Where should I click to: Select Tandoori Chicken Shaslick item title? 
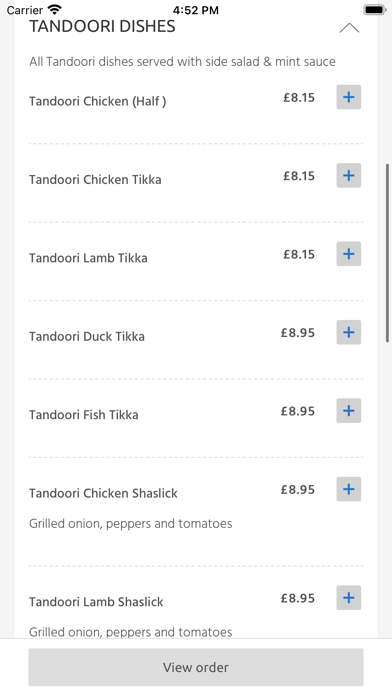tap(103, 493)
